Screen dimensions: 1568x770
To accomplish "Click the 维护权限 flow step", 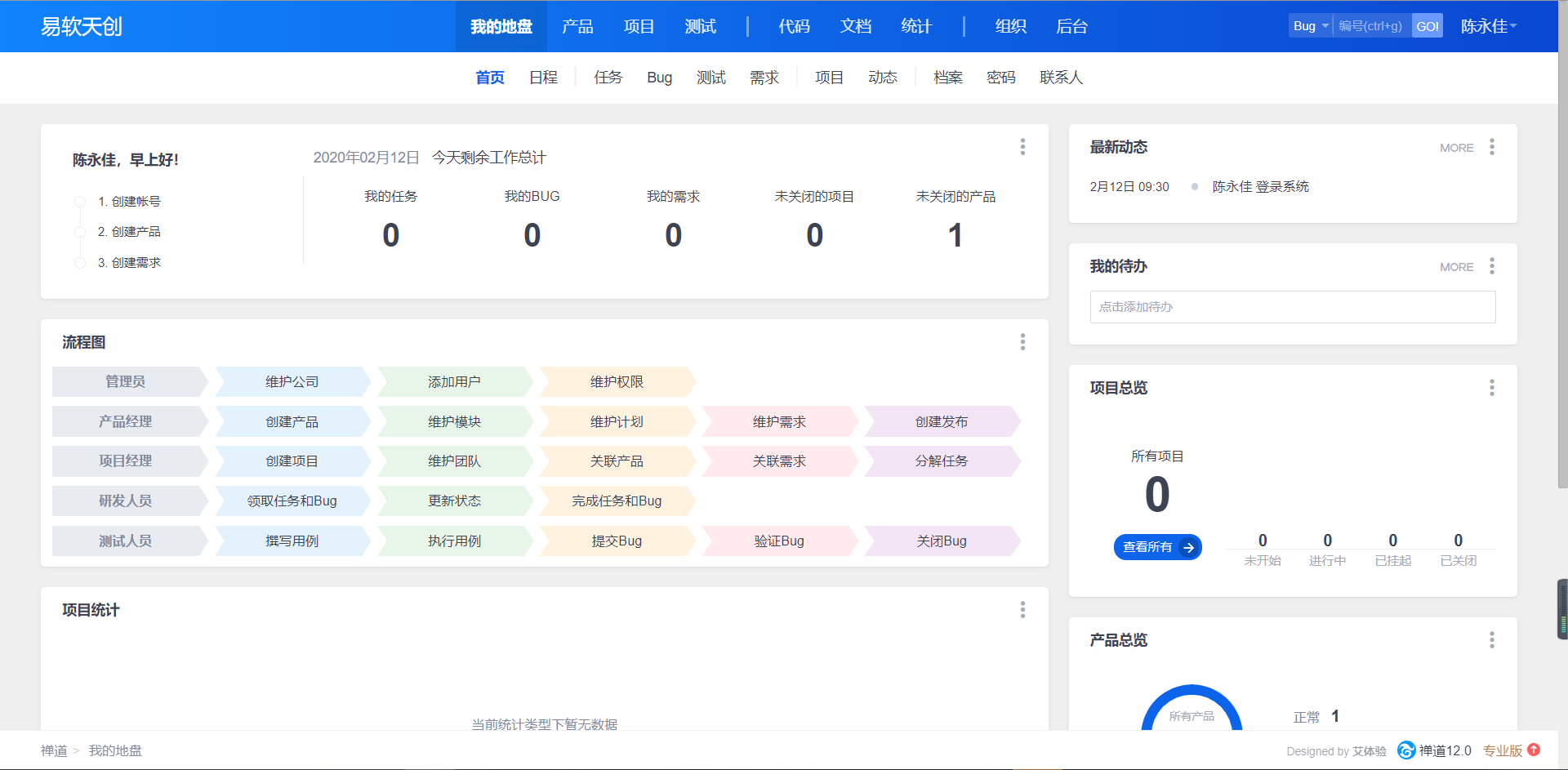I will 617,382.
